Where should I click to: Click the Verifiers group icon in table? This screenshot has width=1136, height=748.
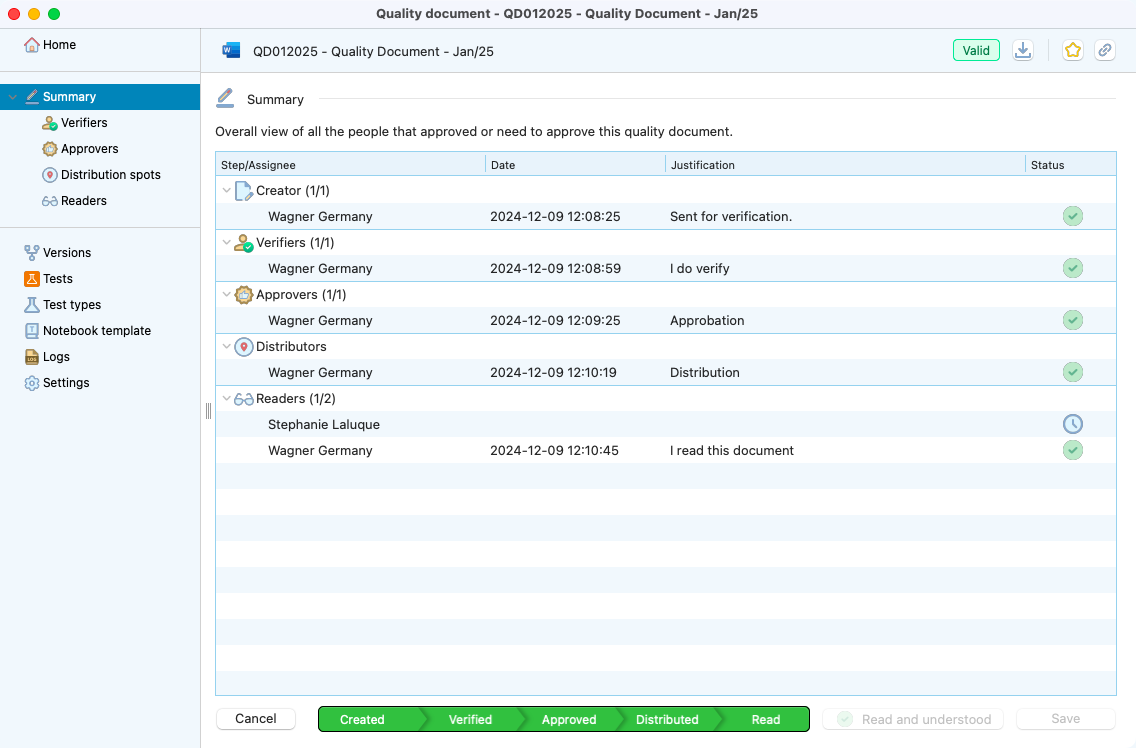click(x=244, y=243)
